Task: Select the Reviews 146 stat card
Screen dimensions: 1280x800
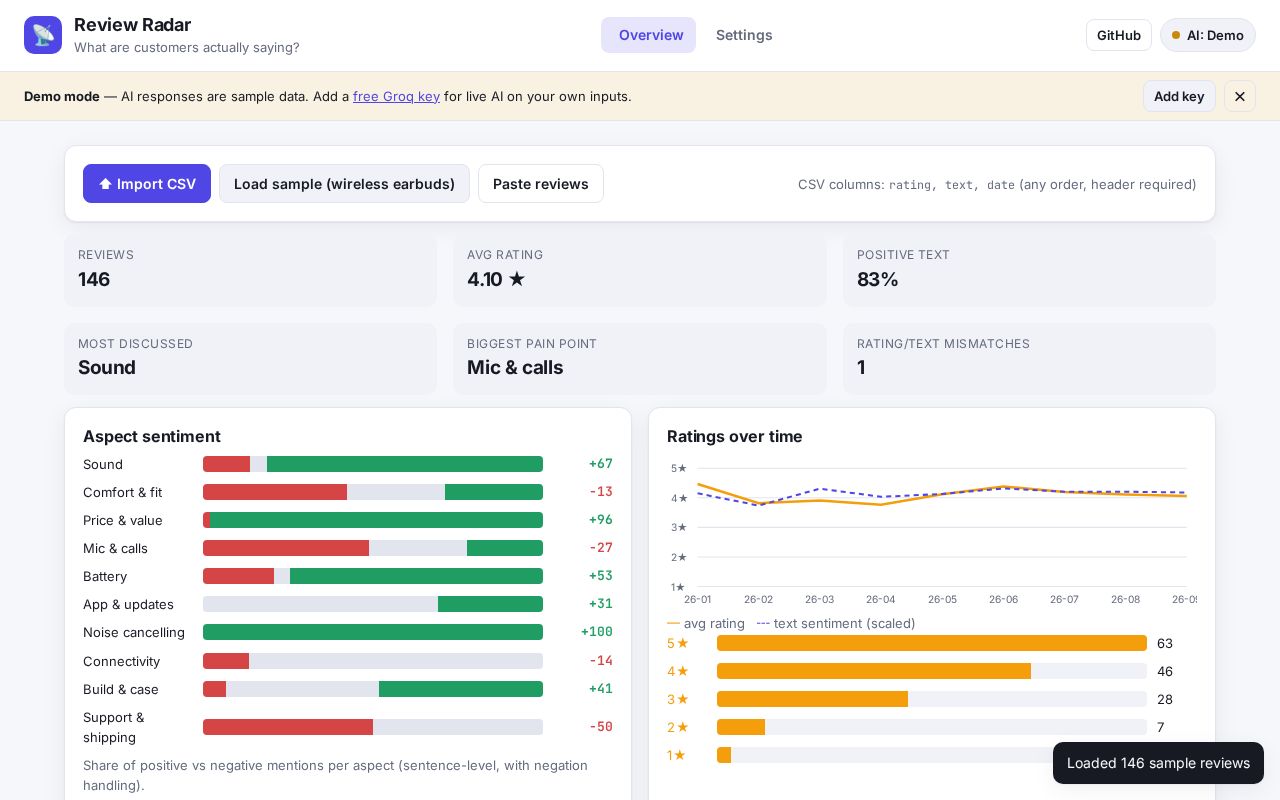Action: [250, 270]
